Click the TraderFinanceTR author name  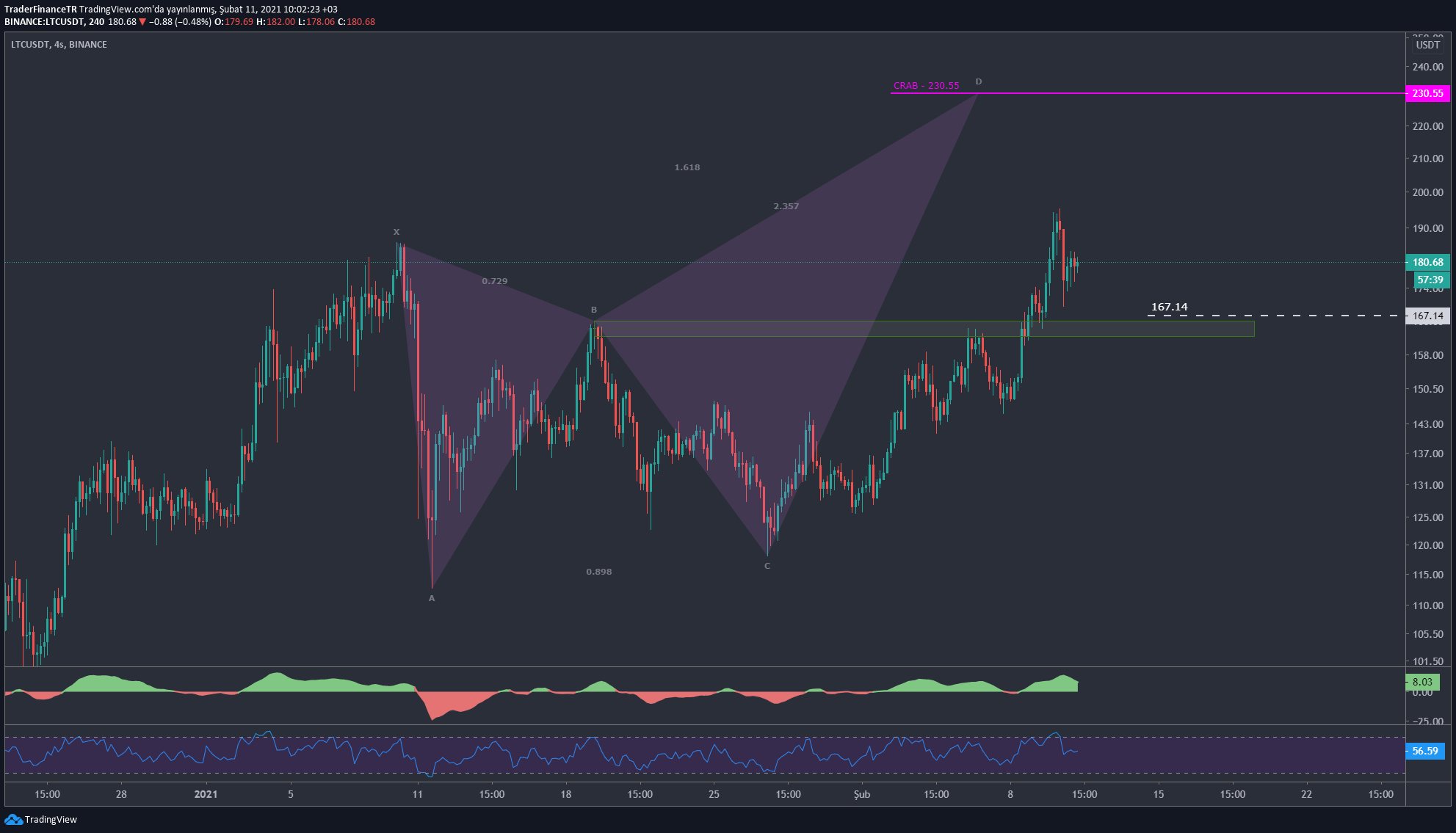pyautogui.click(x=40, y=10)
